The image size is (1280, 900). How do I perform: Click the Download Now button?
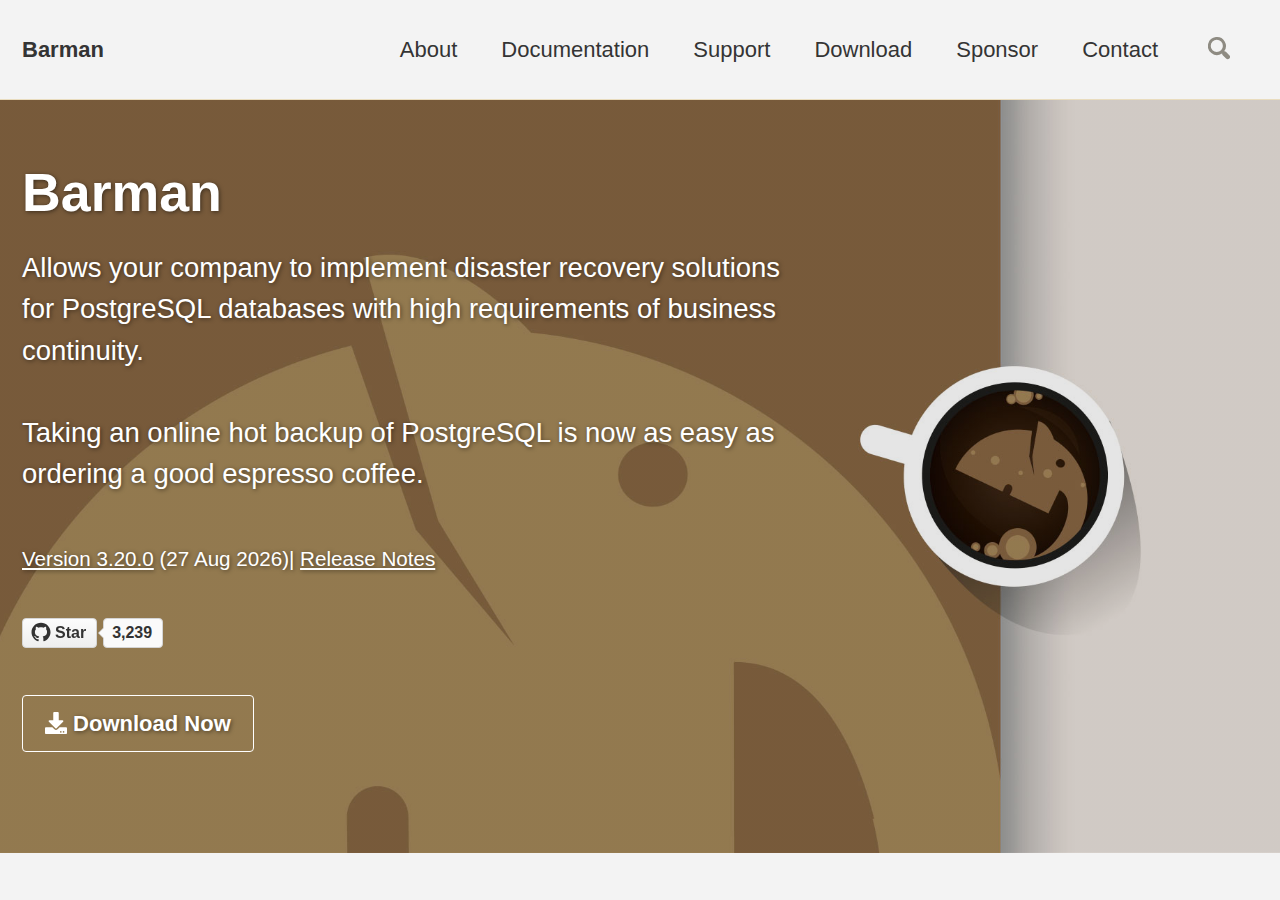click(138, 723)
